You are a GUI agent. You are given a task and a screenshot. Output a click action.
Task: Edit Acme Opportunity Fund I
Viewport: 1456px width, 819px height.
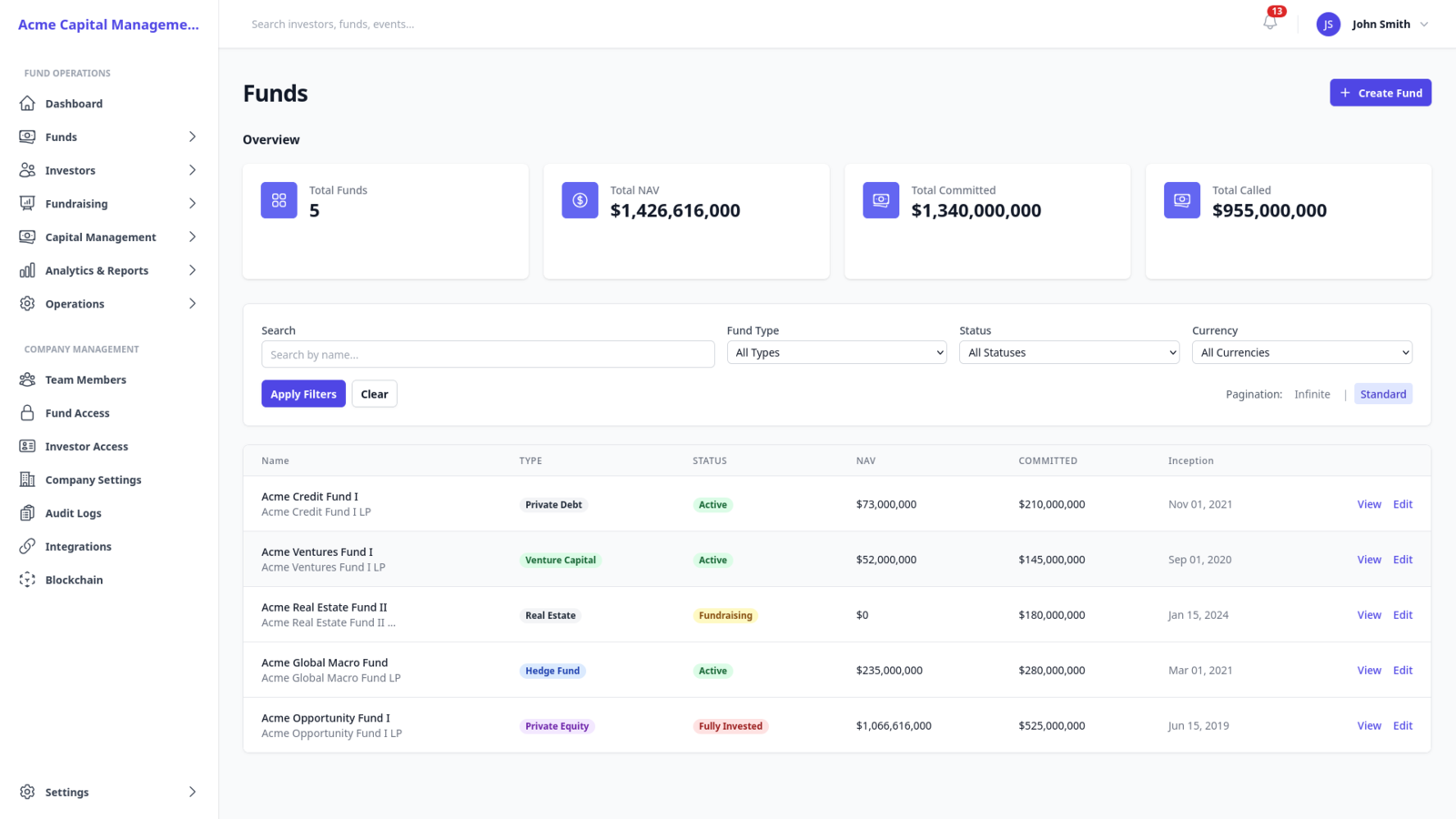1402,725
